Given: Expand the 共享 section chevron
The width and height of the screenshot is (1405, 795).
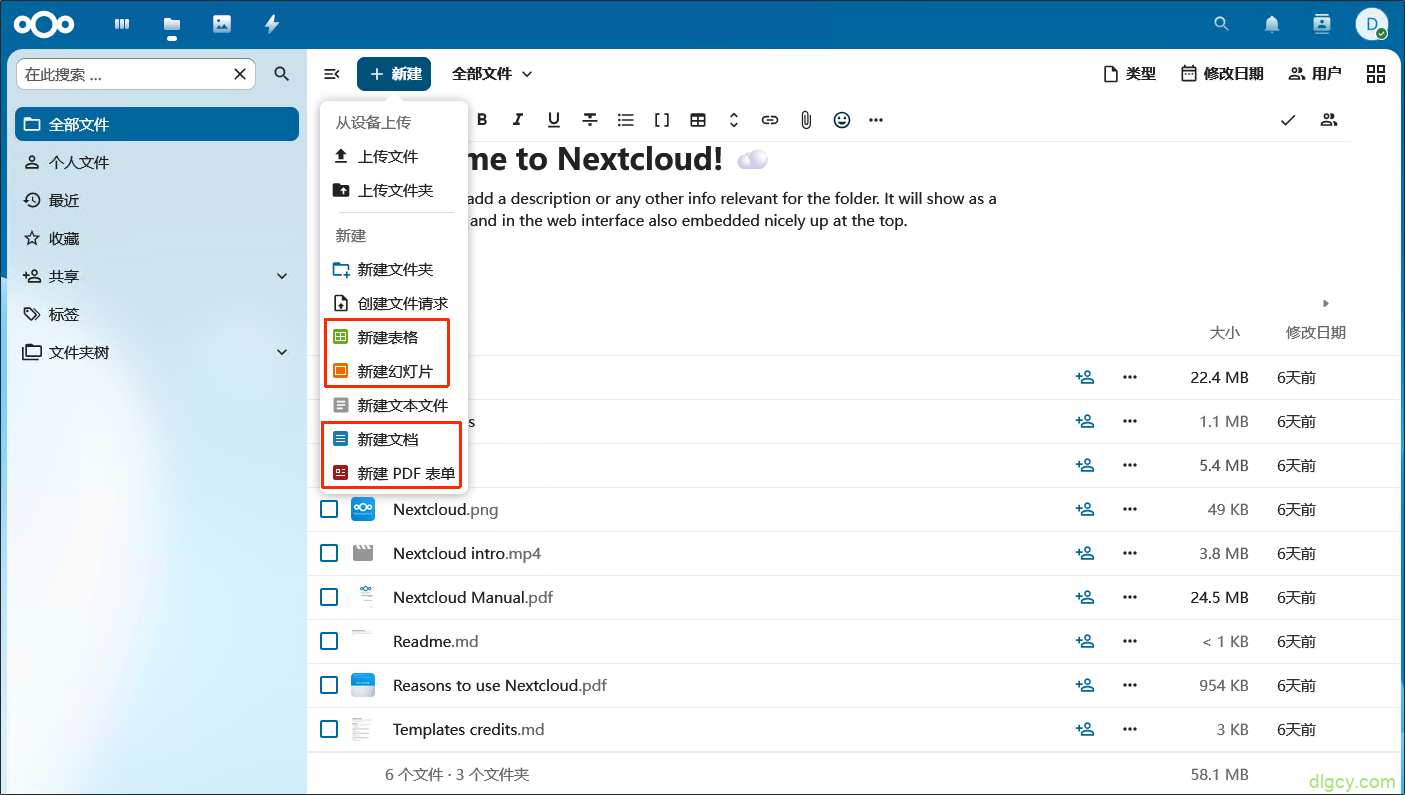Looking at the screenshot, I should tap(282, 276).
